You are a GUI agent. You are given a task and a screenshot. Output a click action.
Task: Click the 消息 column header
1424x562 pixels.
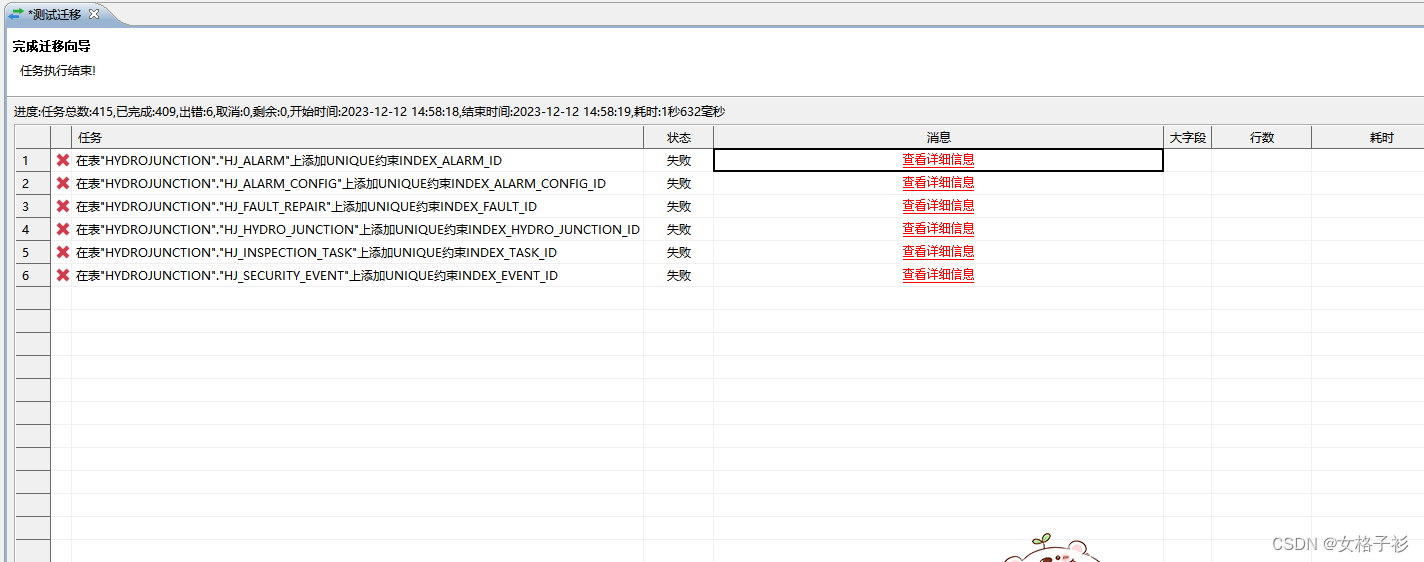938,137
